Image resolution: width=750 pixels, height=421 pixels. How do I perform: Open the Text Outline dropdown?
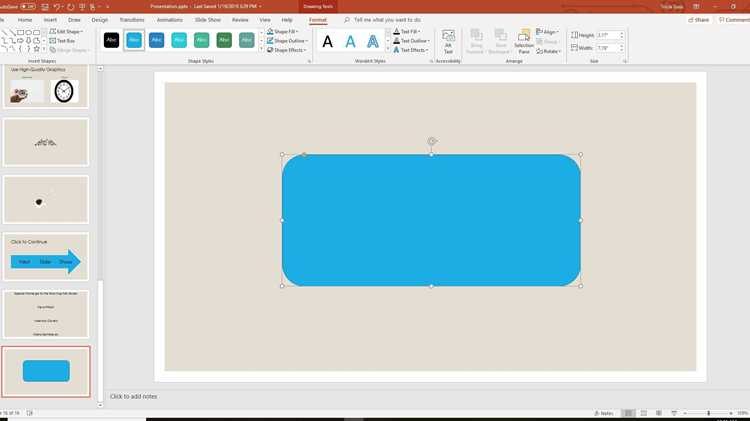pos(411,41)
